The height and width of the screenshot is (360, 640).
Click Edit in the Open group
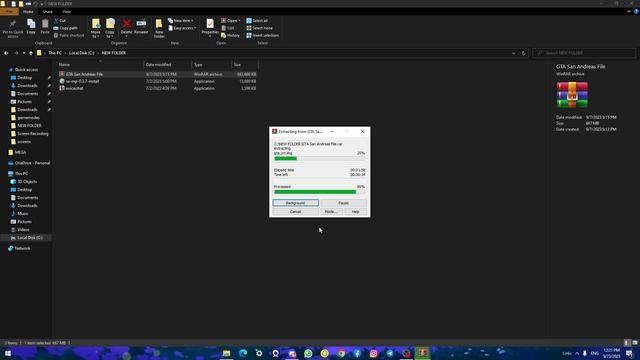click(228, 28)
